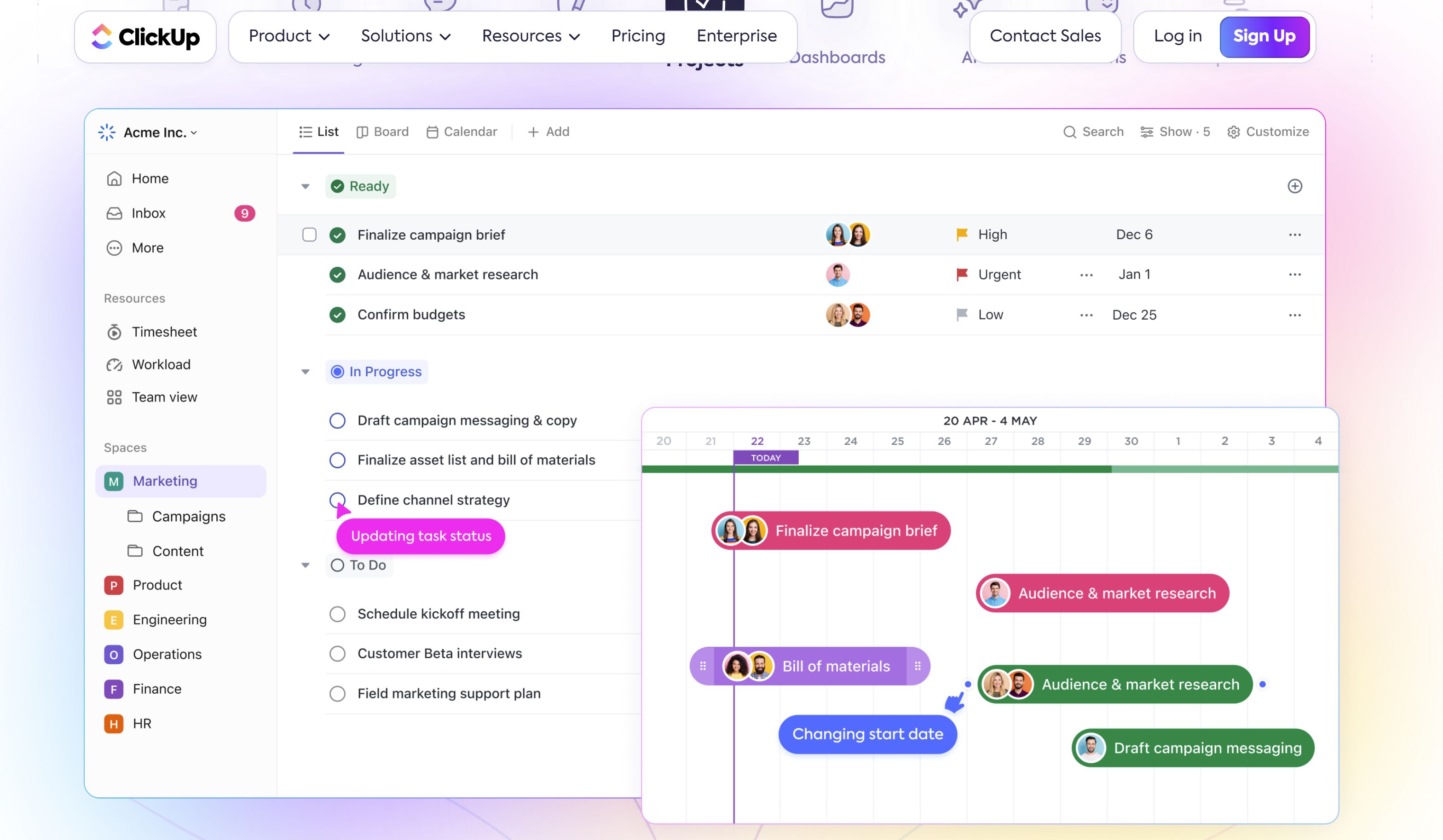Viewport: 1443px width, 840px height.
Task: Click the Inbox tray icon
Action: click(114, 213)
